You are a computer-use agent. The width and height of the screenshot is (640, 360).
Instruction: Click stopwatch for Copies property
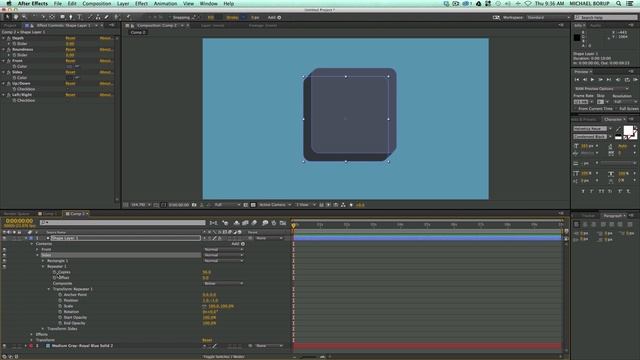coord(54,272)
